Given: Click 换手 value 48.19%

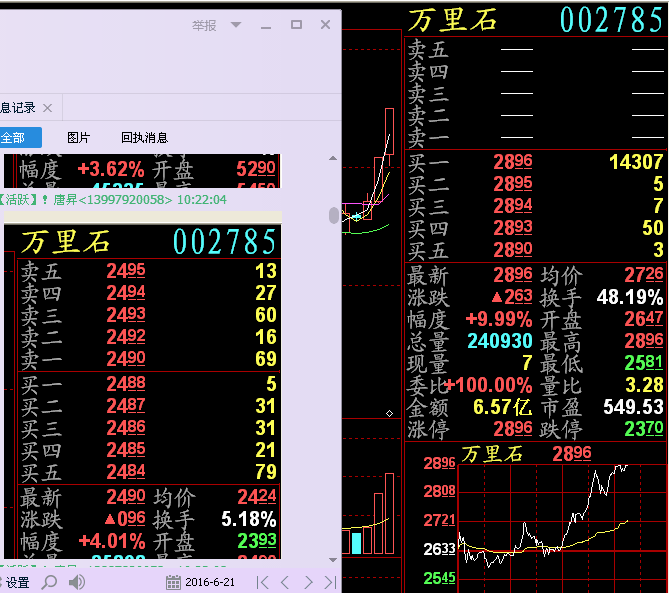Looking at the screenshot, I should pos(630,297).
